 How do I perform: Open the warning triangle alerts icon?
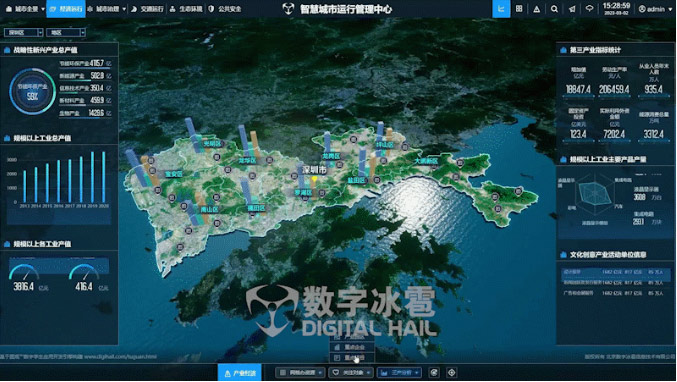tap(536, 9)
